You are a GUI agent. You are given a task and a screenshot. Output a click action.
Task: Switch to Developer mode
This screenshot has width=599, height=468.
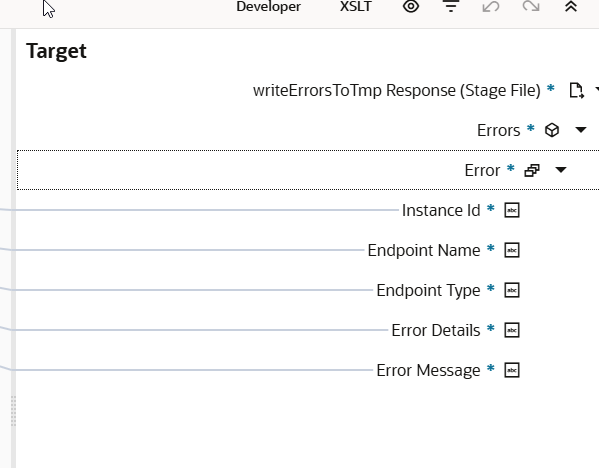click(269, 6)
